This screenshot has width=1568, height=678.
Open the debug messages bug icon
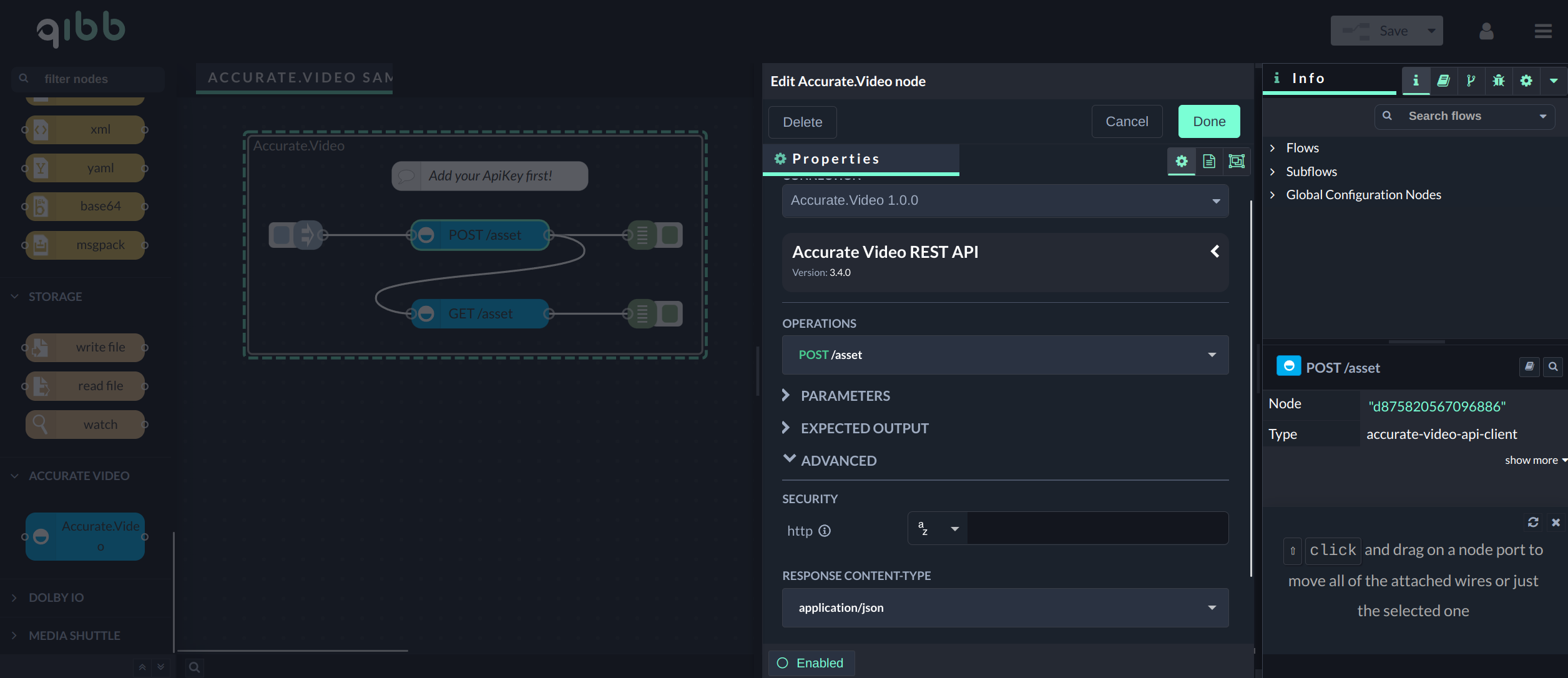pyautogui.click(x=1498, y=81)
